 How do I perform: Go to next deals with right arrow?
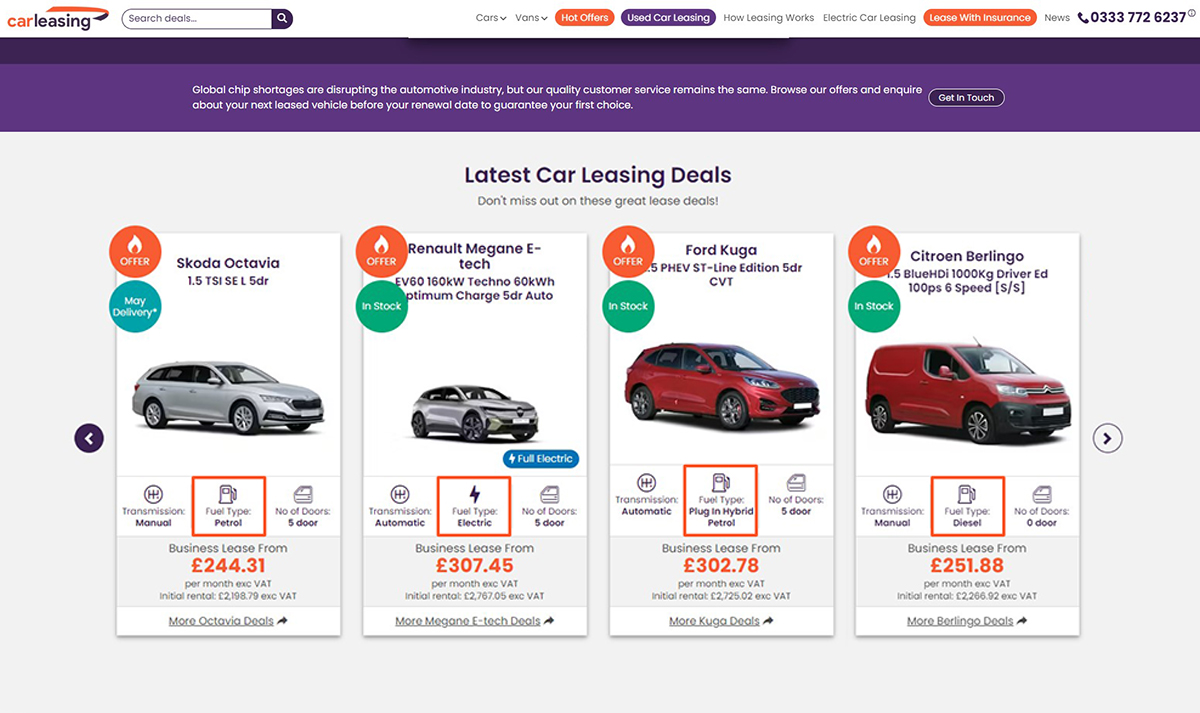click(1108, 438)
